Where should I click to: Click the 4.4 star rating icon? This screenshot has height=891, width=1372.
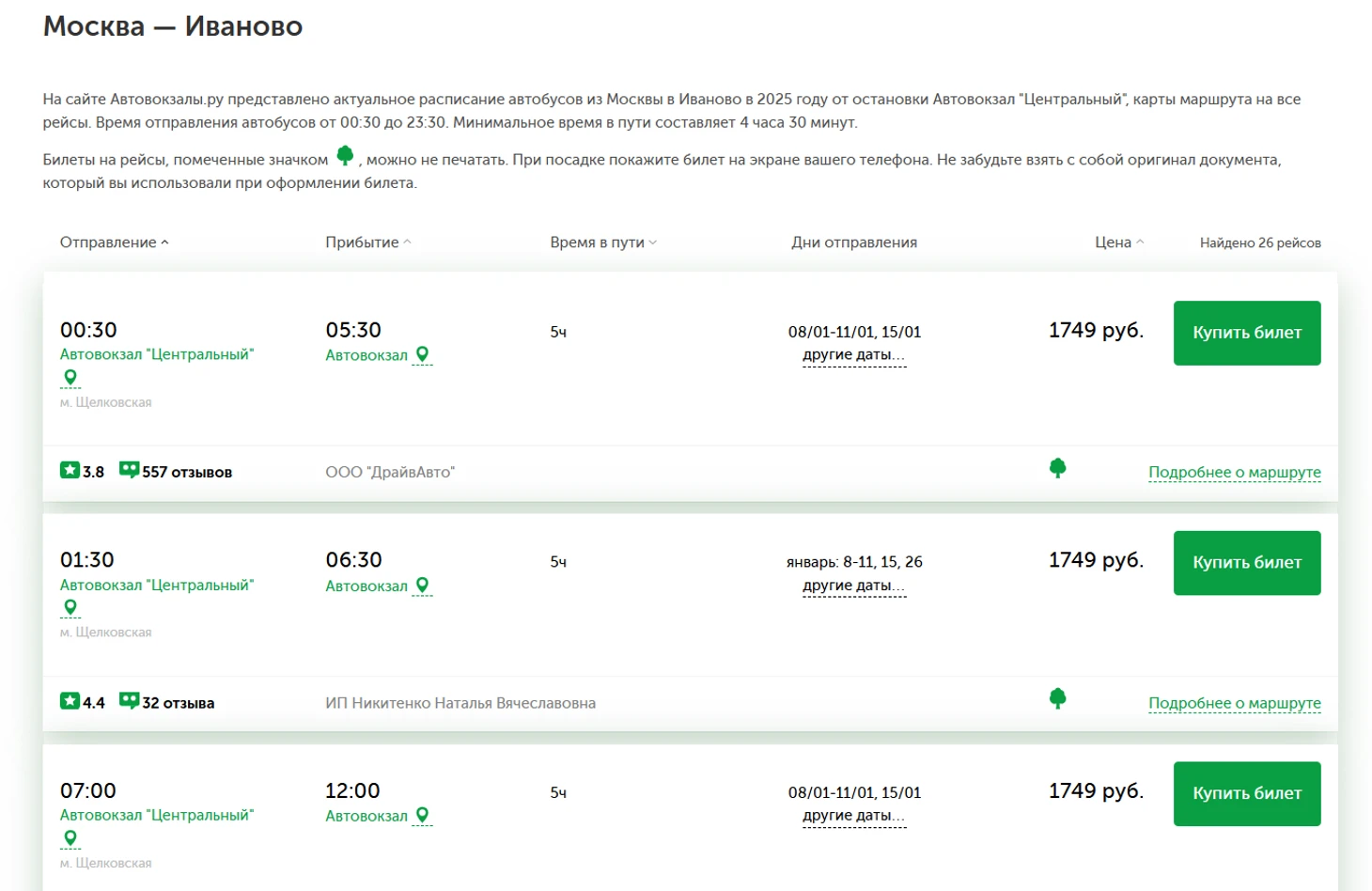tap(70, 701)
